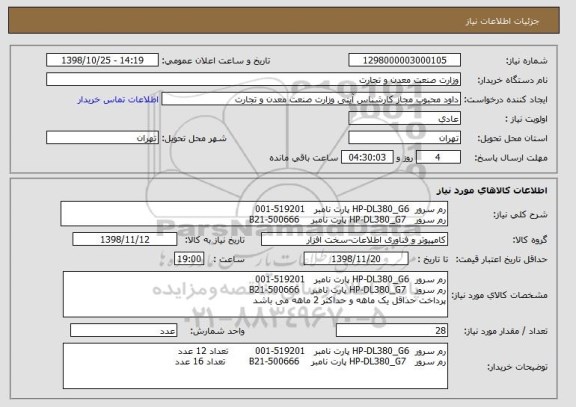Click delivery city field شهر محل تحویل
This screenshot has width=576, height=407.
102,138
